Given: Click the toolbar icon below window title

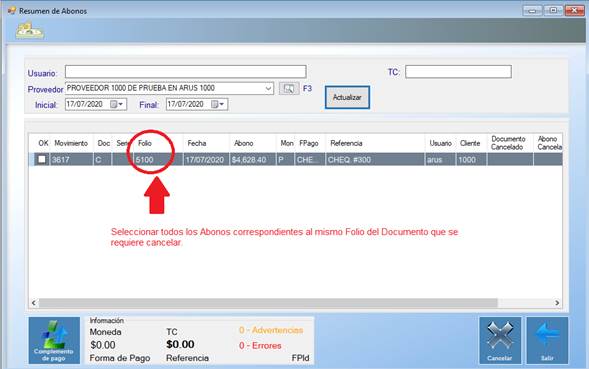Looking at the screenshot, I should tap(30, 30).
